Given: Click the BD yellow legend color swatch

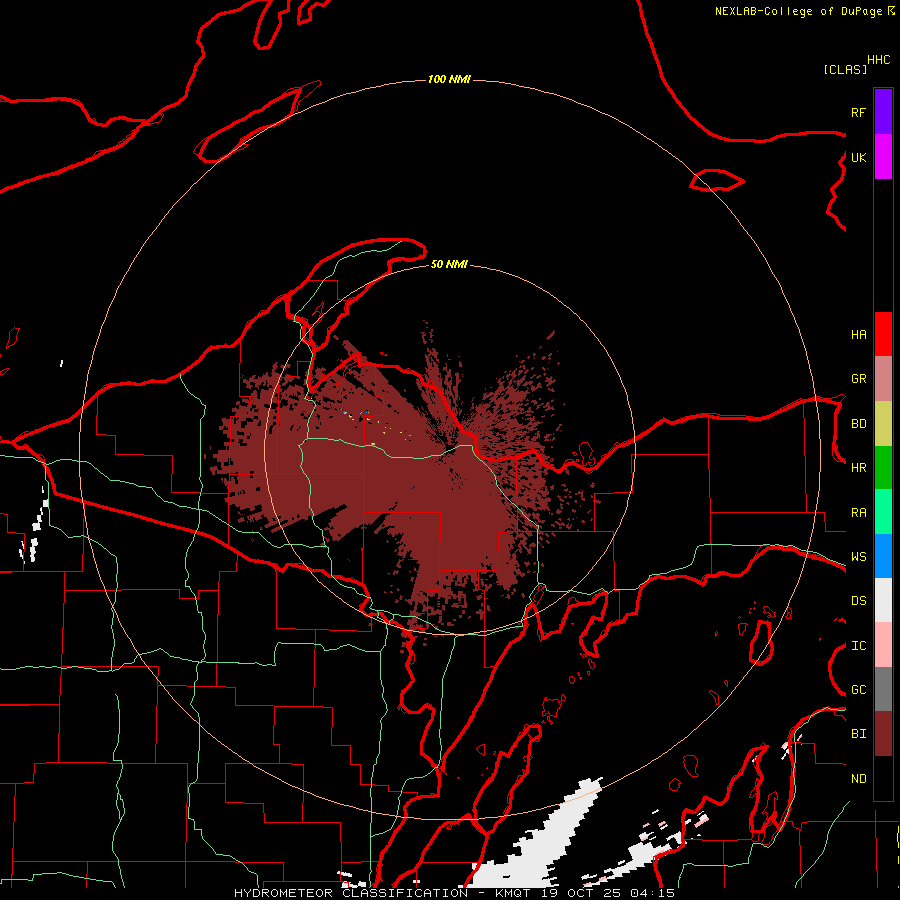Looking at the screenshot, I should (x=883, y=424).
